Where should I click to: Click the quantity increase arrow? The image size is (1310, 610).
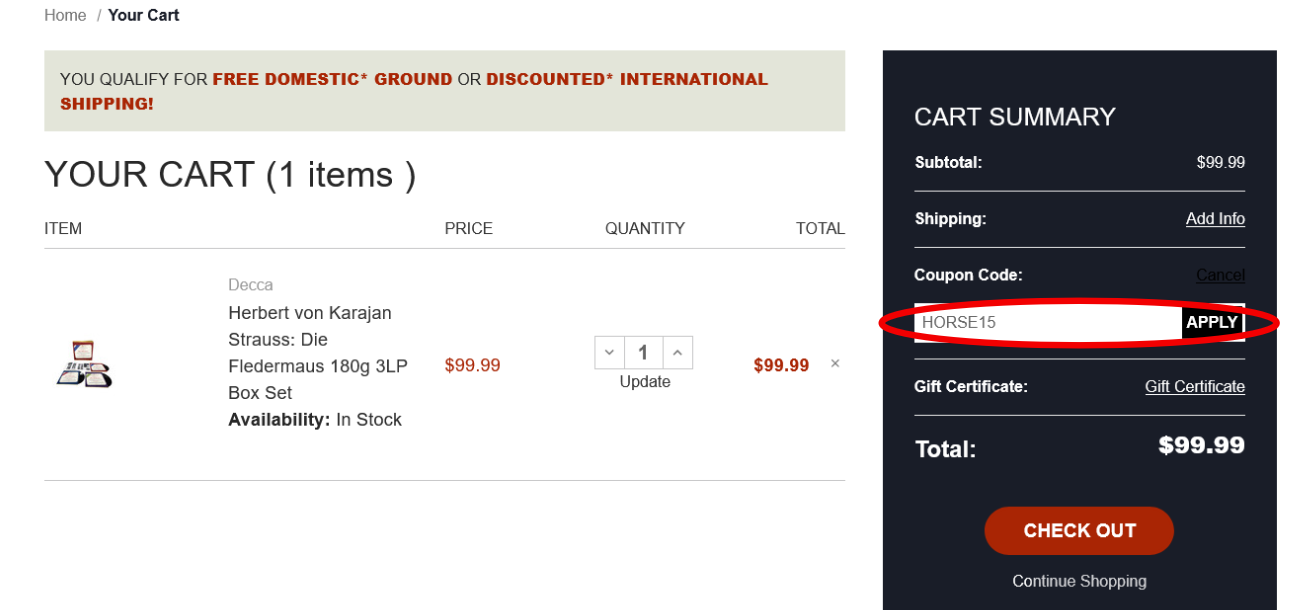pos(677,352)
